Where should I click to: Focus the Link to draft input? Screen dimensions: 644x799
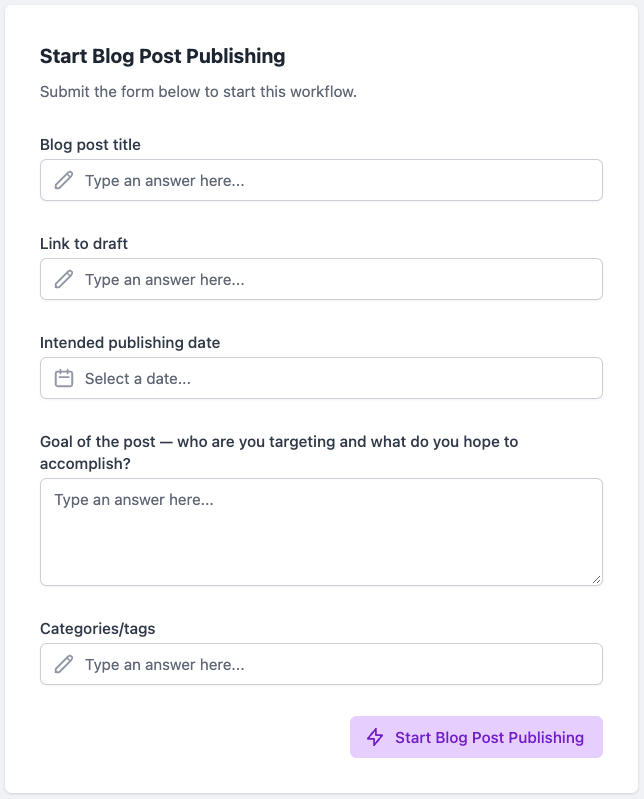pos(321,279)
